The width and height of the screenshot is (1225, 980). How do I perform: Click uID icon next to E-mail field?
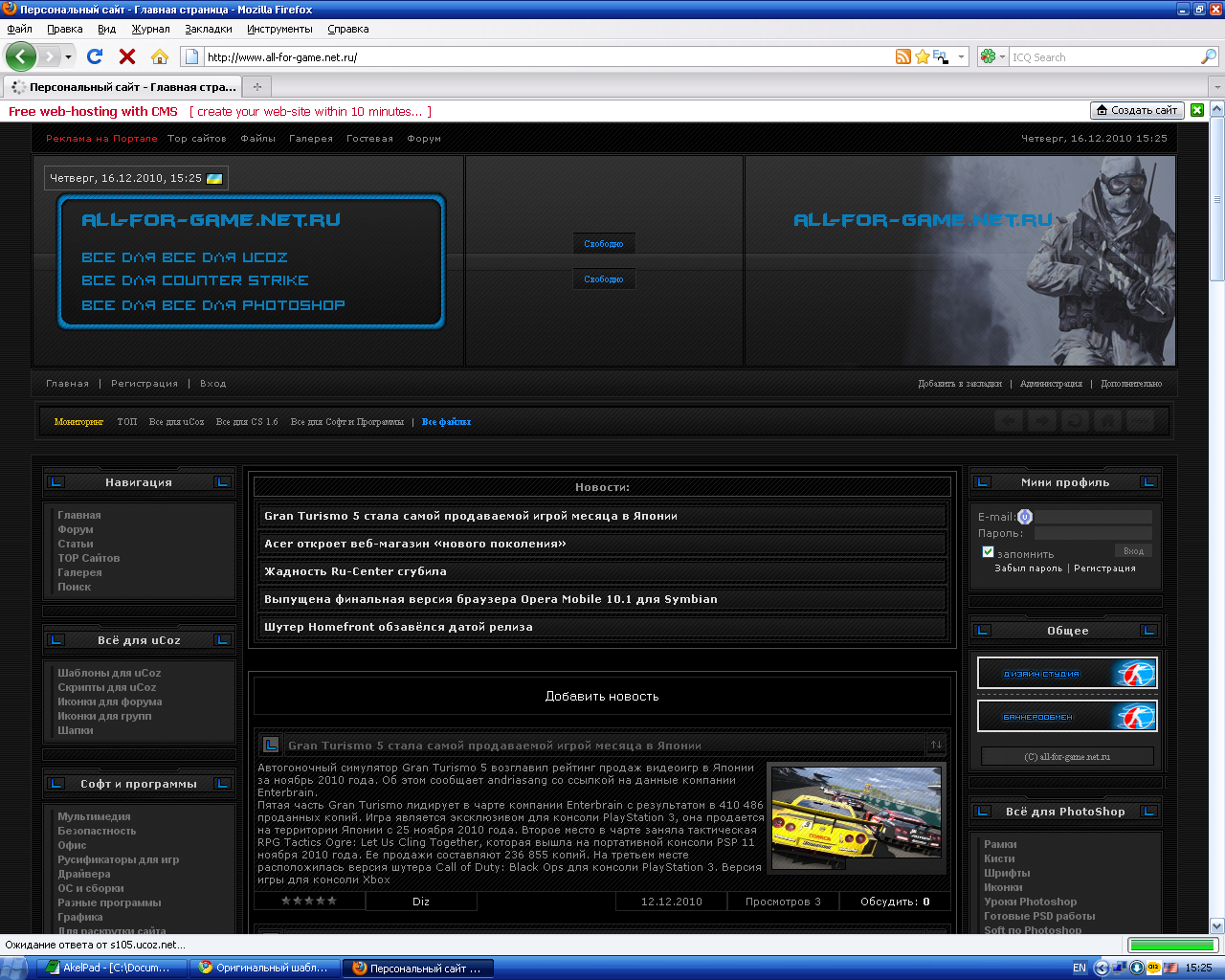coord(1025,517)
